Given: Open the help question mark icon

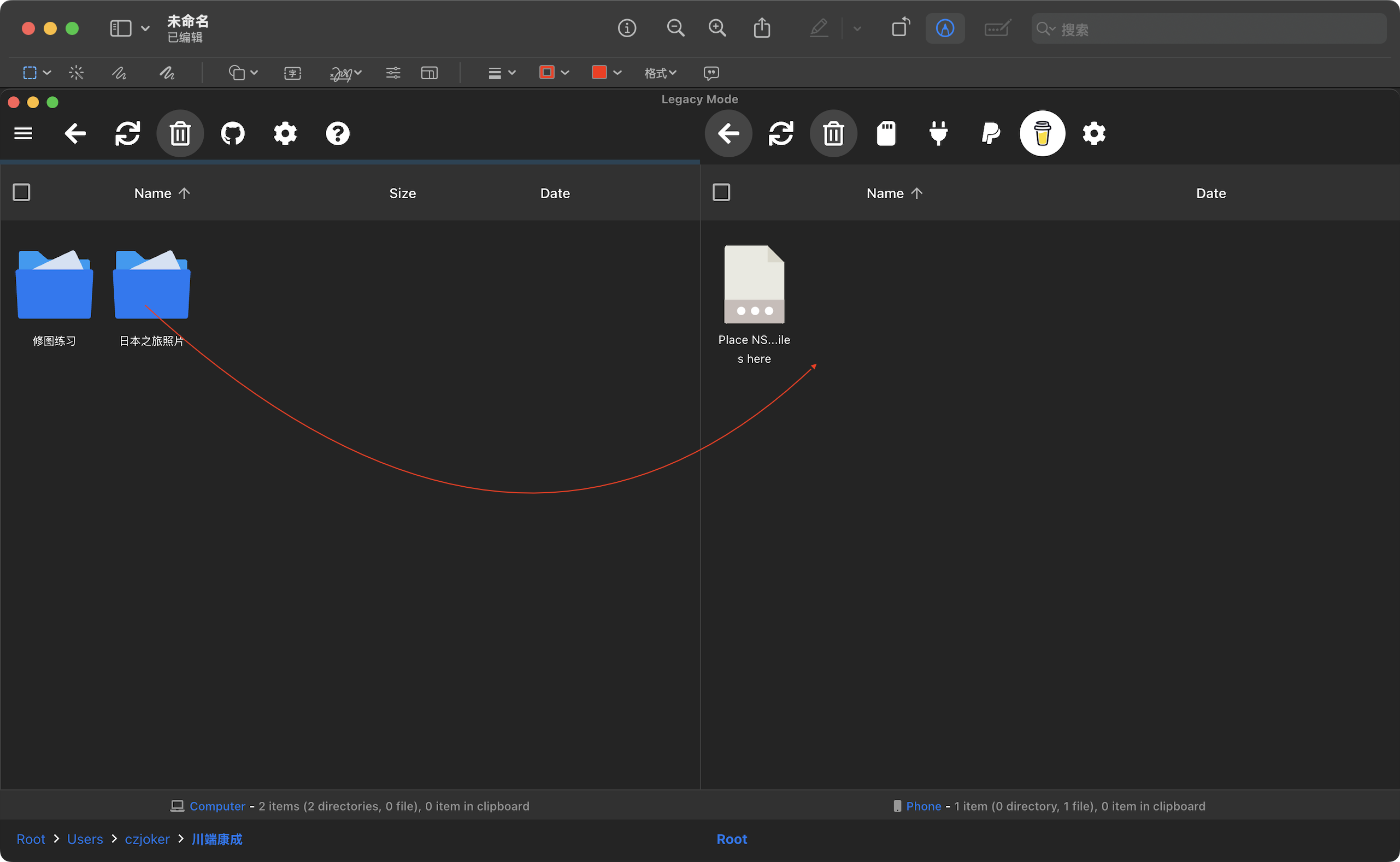Looking at the screenshot, I should coord(338,133).
